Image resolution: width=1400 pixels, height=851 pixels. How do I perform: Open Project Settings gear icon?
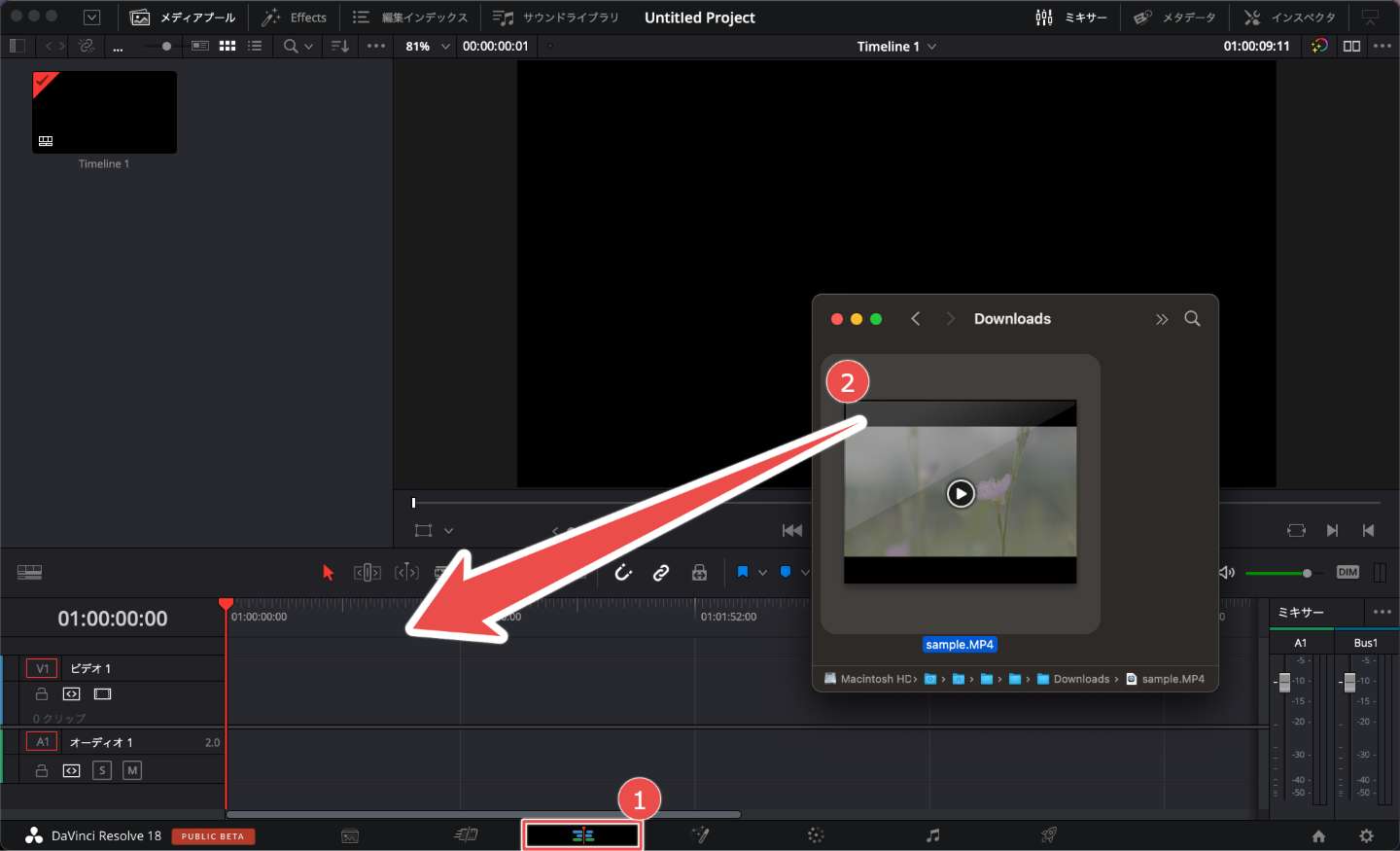click(x=1367, y=836)
